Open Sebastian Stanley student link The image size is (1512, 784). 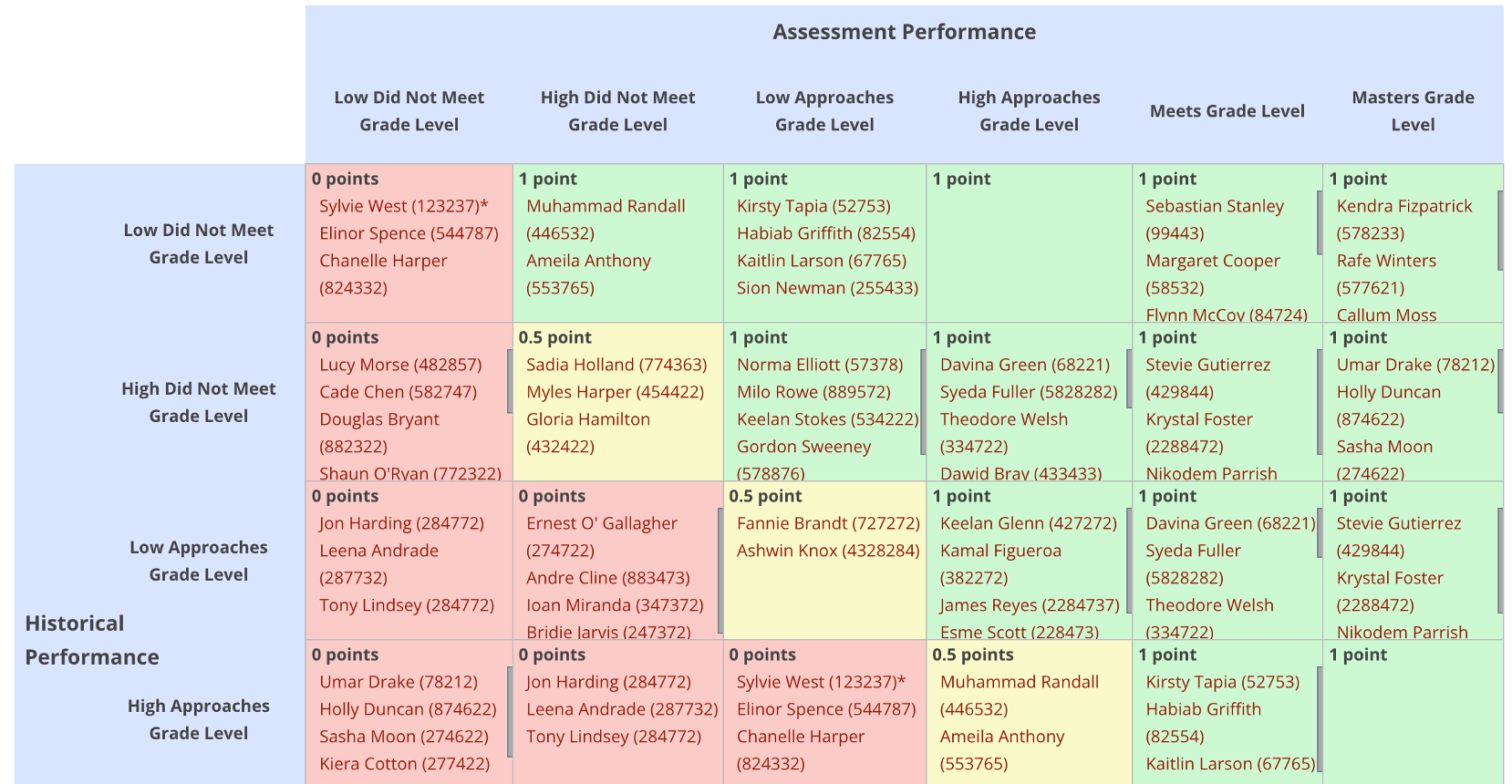coord(1214,220)
